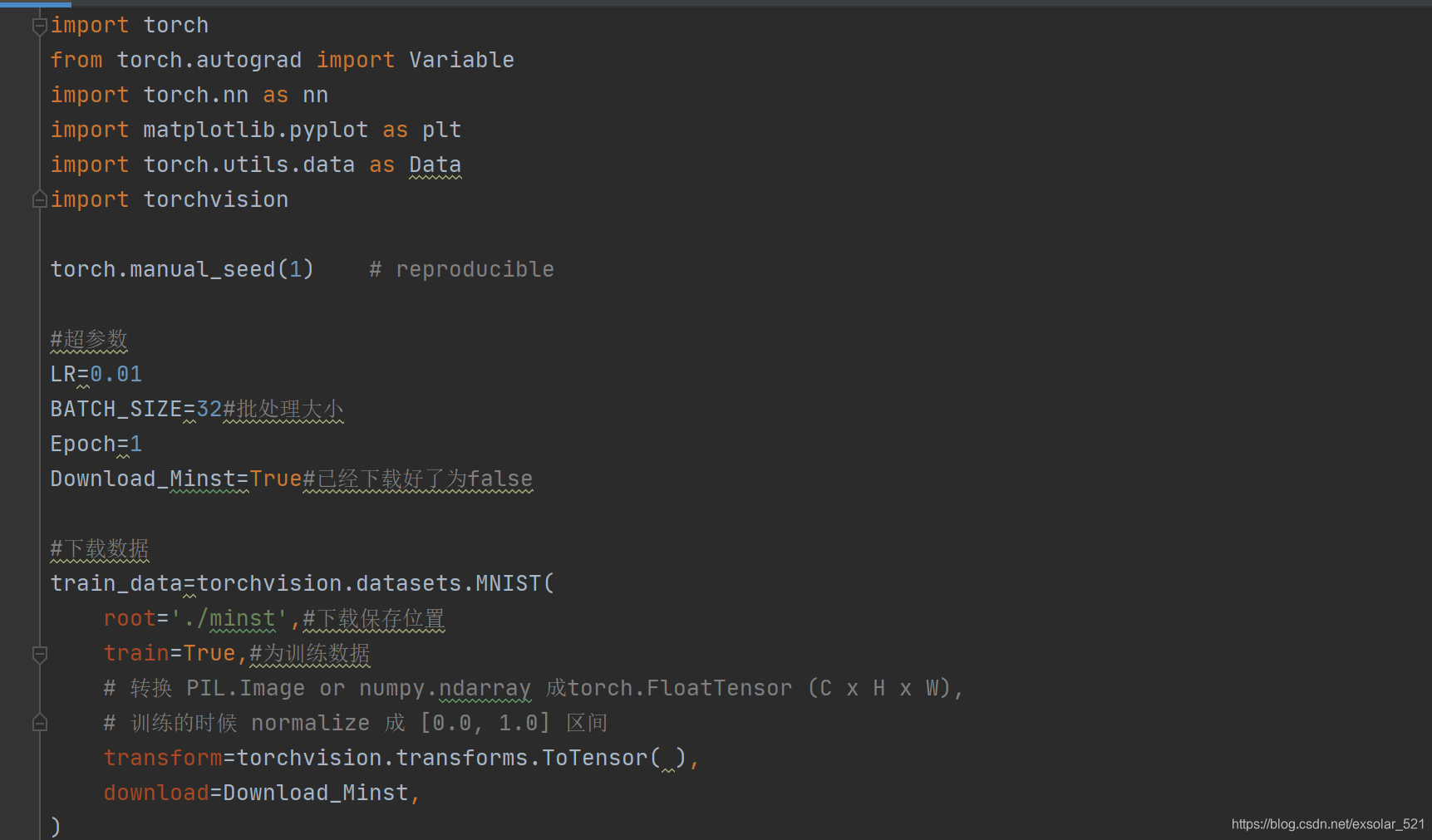This screenshot has width=1432, height=840.
Task: Toggle fold marker beside 'train=True' line
Action: [x=39, y=655]
